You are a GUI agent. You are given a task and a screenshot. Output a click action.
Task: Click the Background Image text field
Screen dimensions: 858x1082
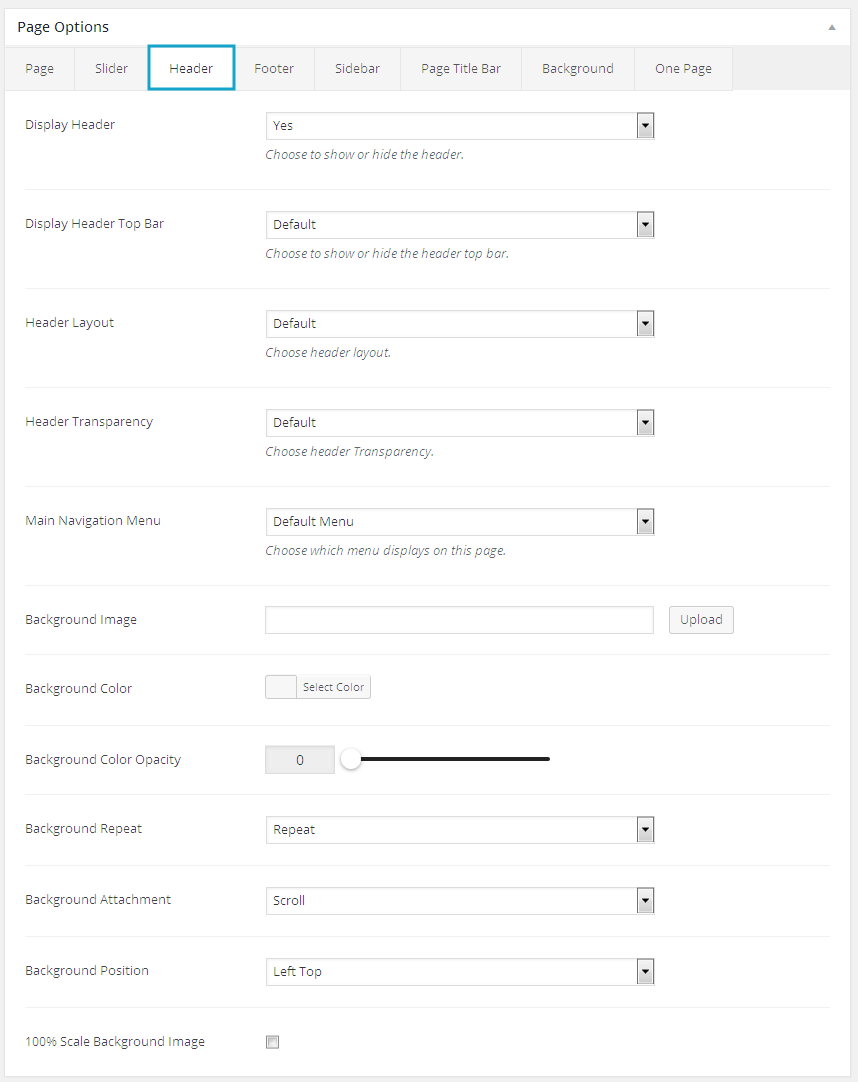[x=459, y=620]
